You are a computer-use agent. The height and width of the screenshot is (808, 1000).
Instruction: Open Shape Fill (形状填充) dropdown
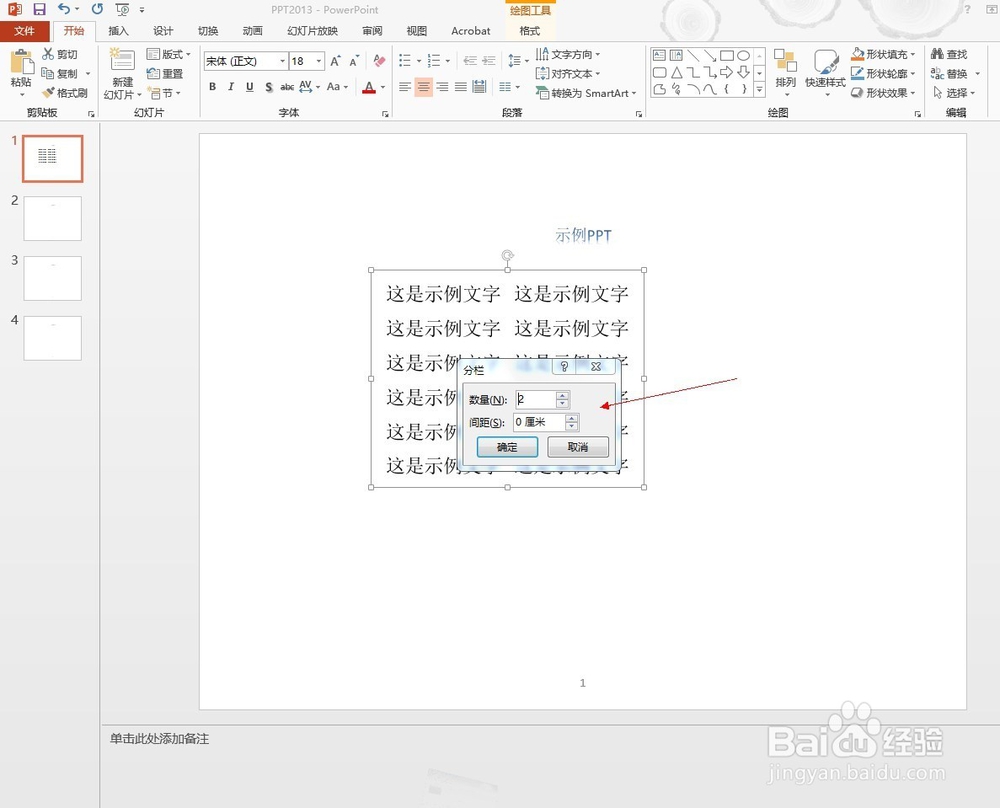tap(884, 54)
